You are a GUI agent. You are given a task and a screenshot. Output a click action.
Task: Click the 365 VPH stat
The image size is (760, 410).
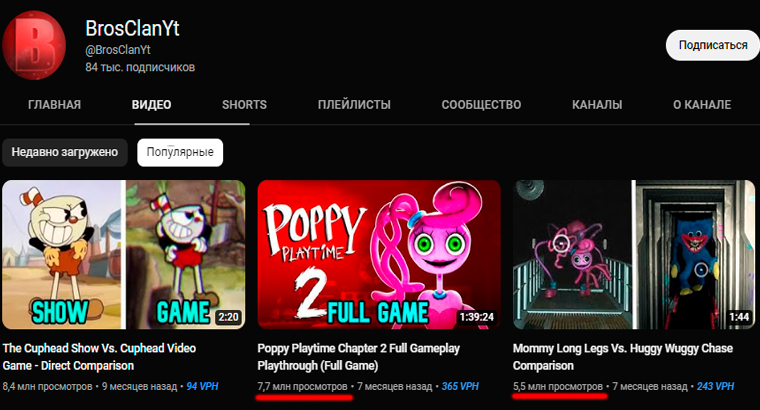pos(460,387)
